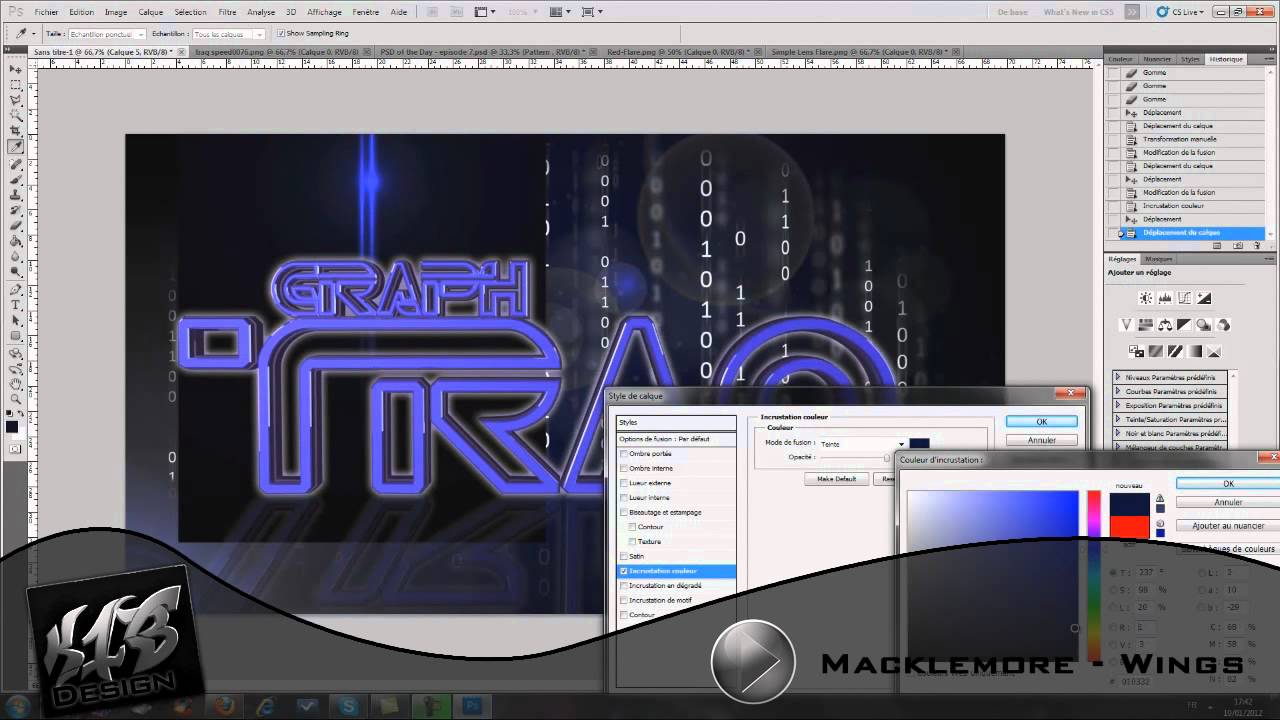The image size is (1280, 720).
Task: Select the Move tool in the toolbox
Action: (x=16, y=69)
